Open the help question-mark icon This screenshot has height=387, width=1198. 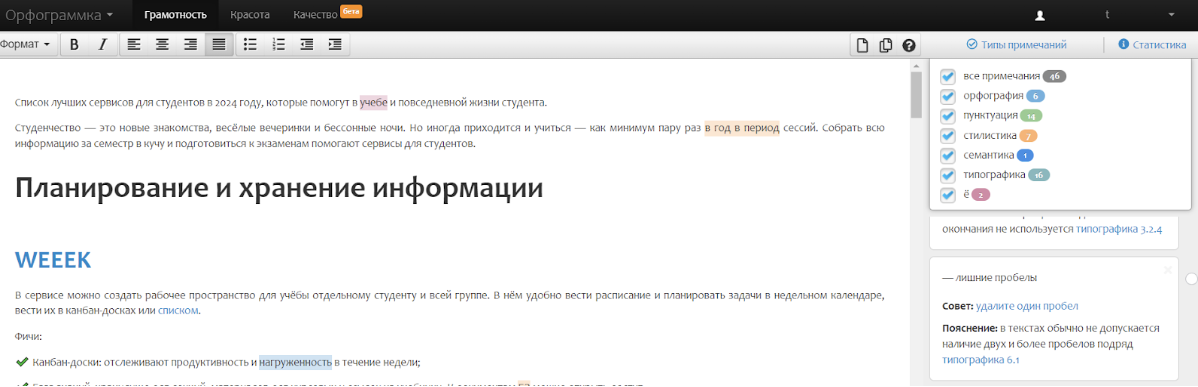pyautogui.click(x=908, y=45)
